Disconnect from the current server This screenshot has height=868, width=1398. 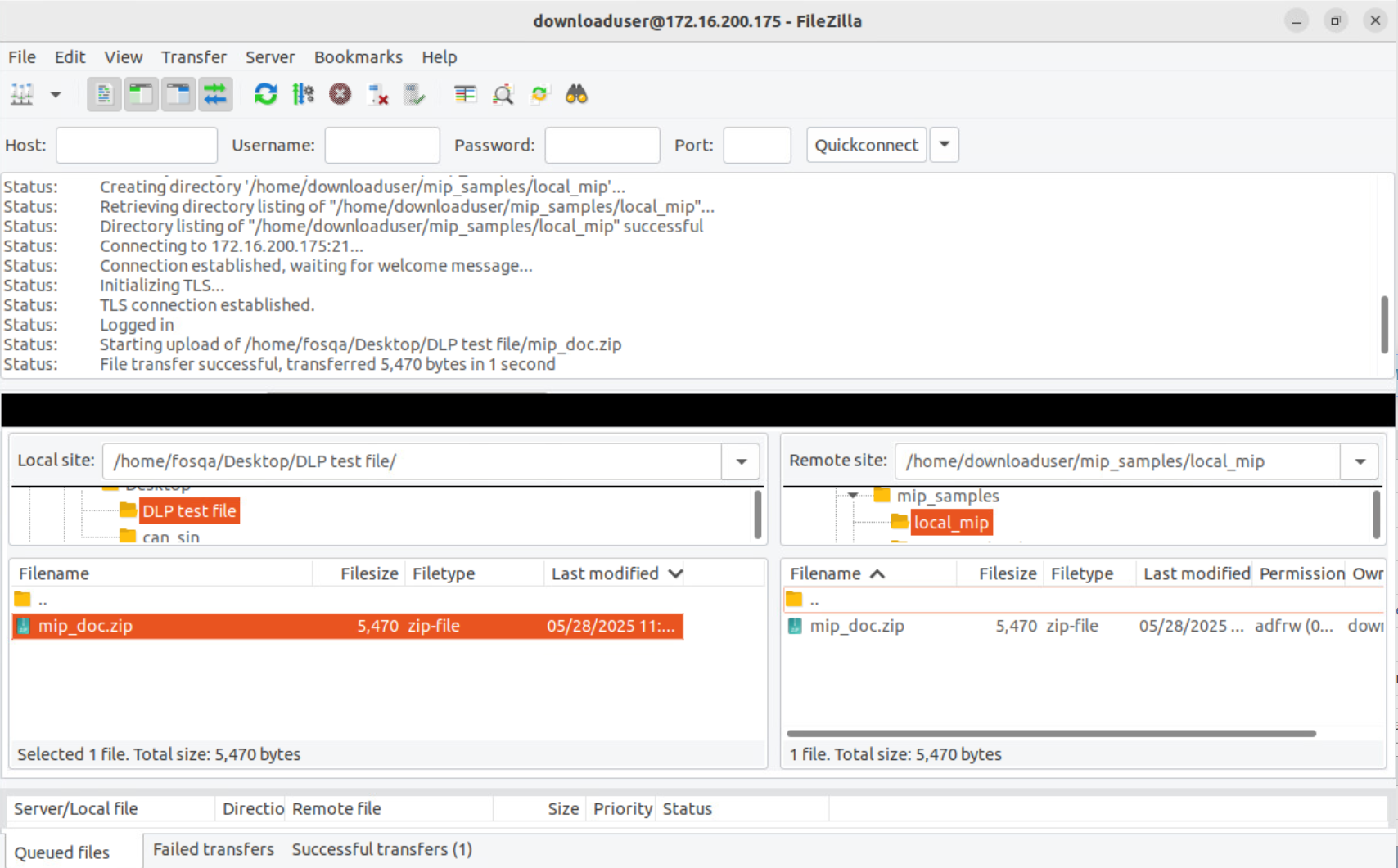coord(377,95)
